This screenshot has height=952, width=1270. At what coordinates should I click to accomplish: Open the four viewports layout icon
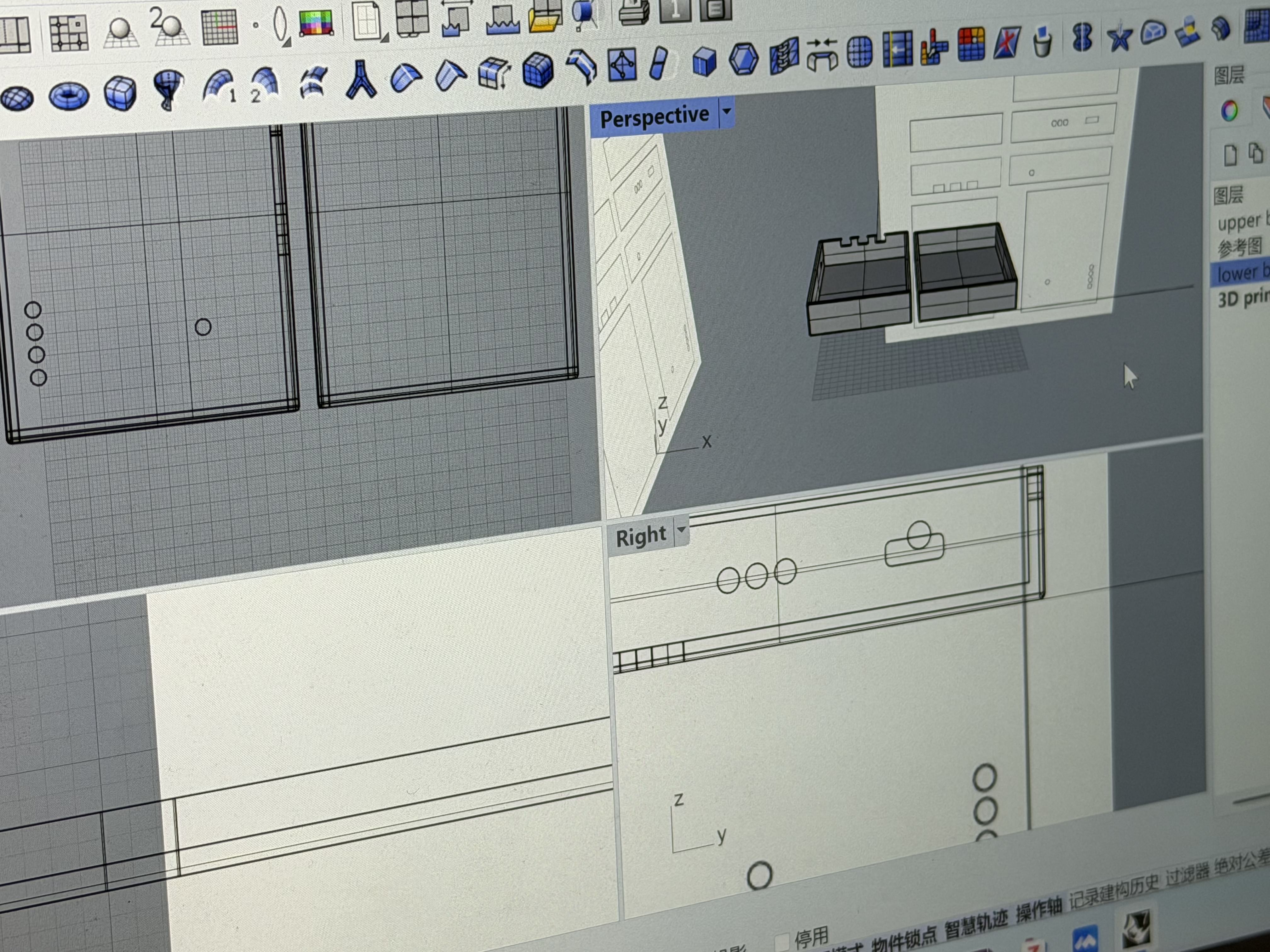412,17
